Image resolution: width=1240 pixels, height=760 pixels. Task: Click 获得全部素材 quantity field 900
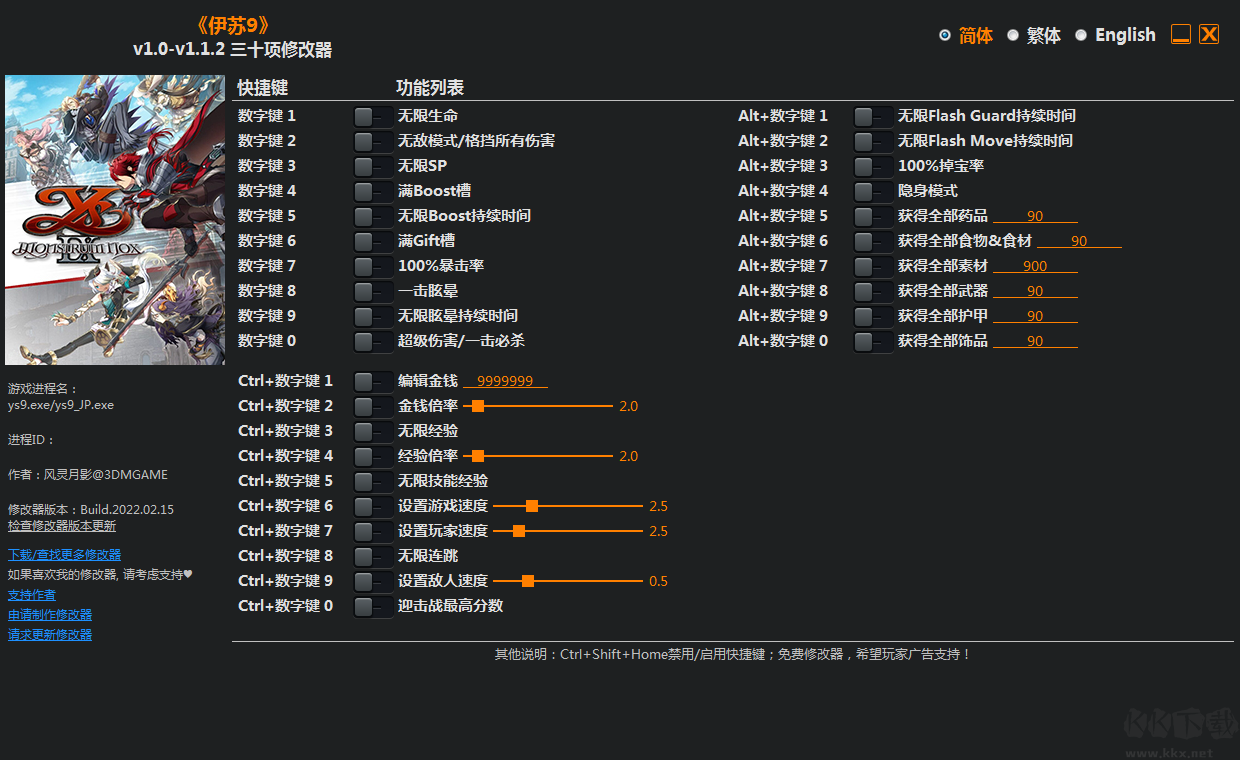point(1035,266)
